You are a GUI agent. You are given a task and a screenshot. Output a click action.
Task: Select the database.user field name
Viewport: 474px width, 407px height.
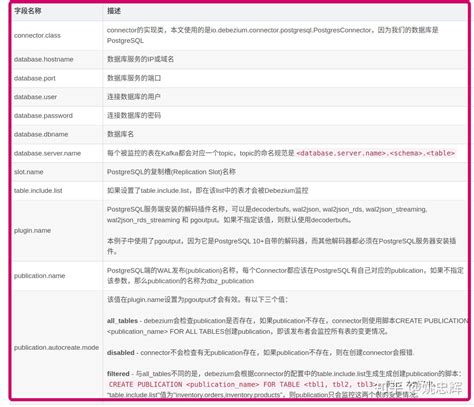click(x=35, y=97)
